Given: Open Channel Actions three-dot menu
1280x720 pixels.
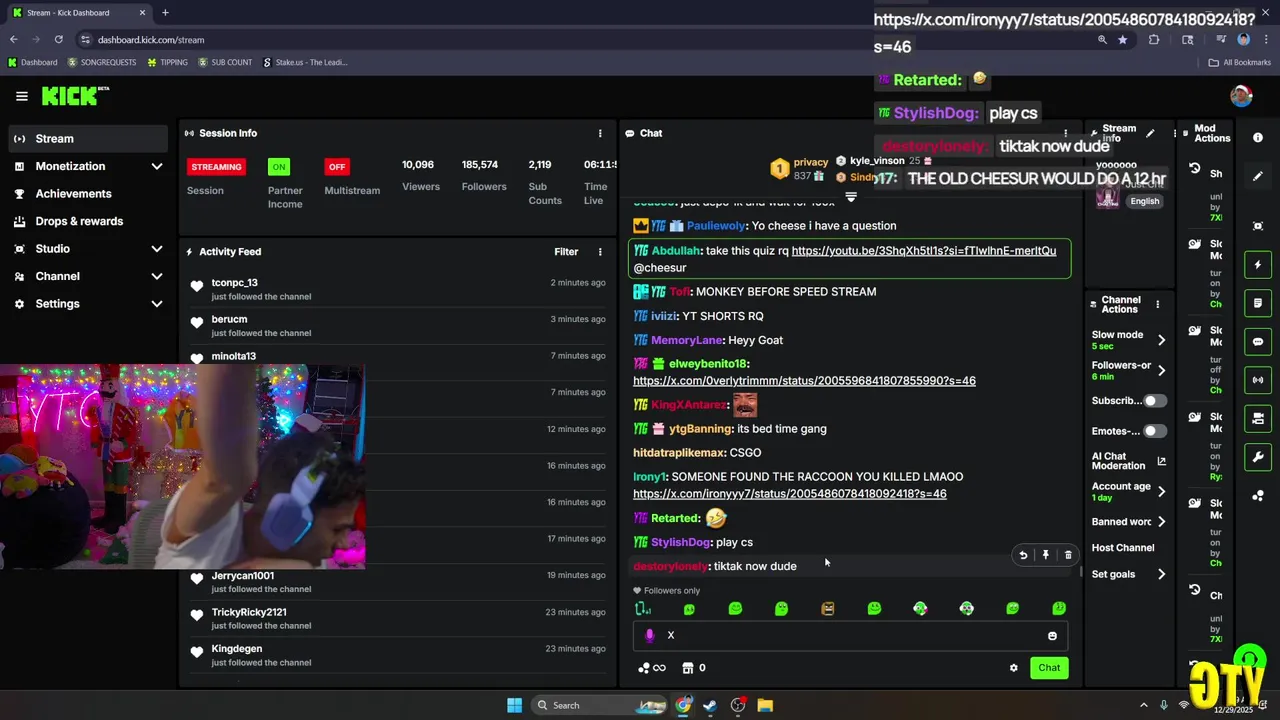Looking at the screenshot, I should point(1157,304).
